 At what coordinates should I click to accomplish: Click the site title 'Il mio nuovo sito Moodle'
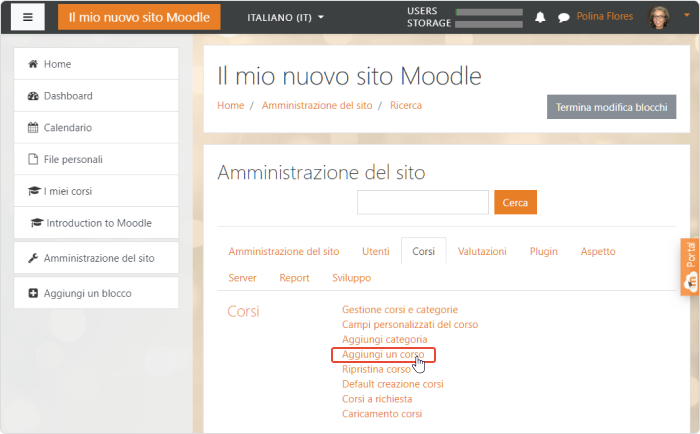pyautogui.click(x=139, y=17)
